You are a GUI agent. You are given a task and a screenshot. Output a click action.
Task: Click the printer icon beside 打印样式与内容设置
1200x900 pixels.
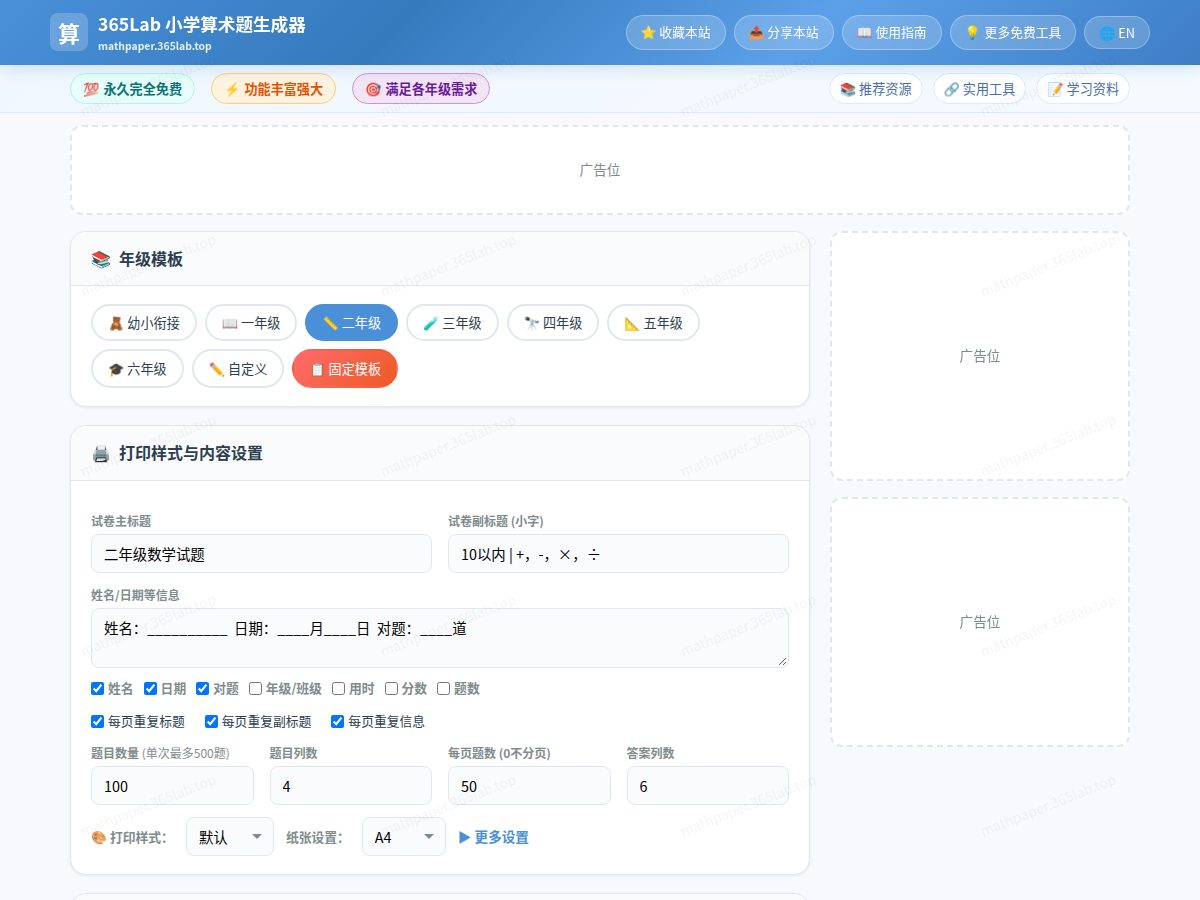101,454
